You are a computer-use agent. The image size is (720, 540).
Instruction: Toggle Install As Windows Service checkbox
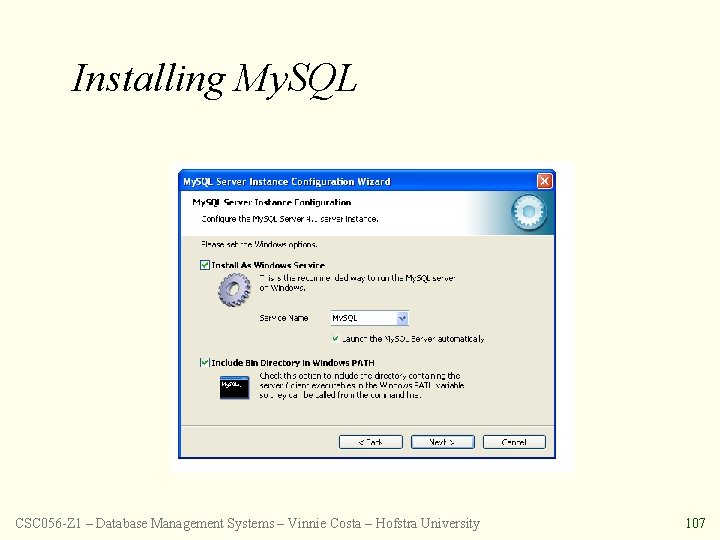pyautogui.click(x=205, y=265)
